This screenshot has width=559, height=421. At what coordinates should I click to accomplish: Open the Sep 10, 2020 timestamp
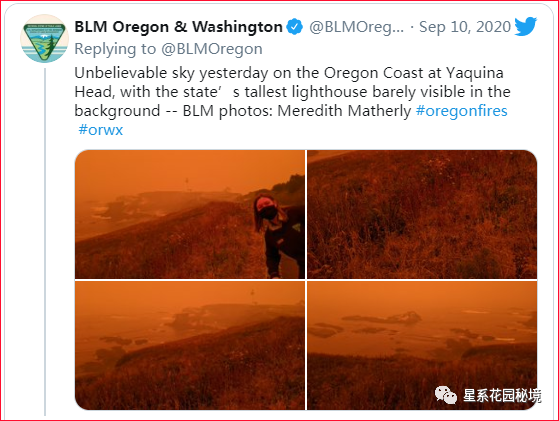(x=465, y=27)
